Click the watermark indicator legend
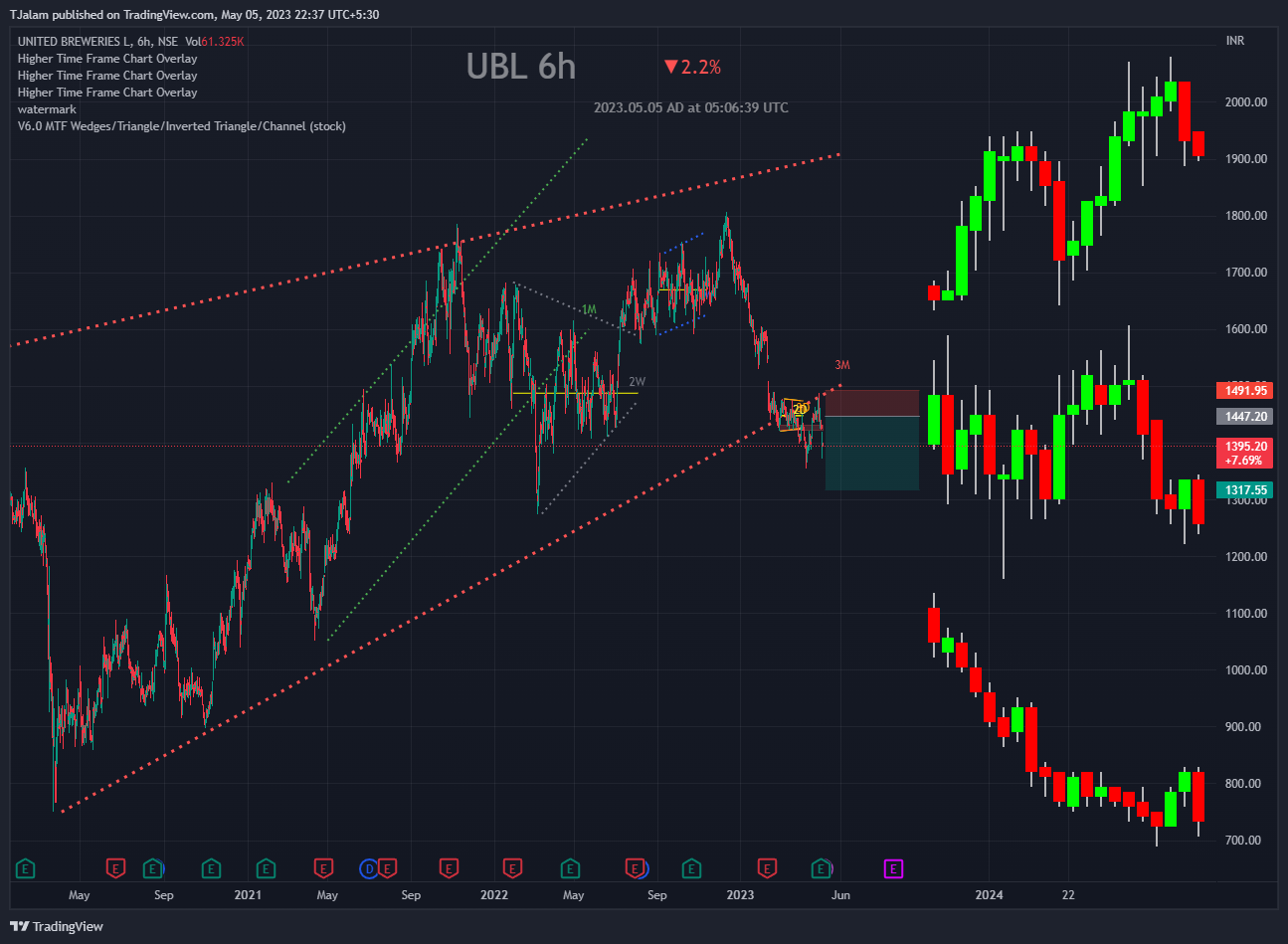Viewport: 1288px width, 944px height. tap(47, 109)
